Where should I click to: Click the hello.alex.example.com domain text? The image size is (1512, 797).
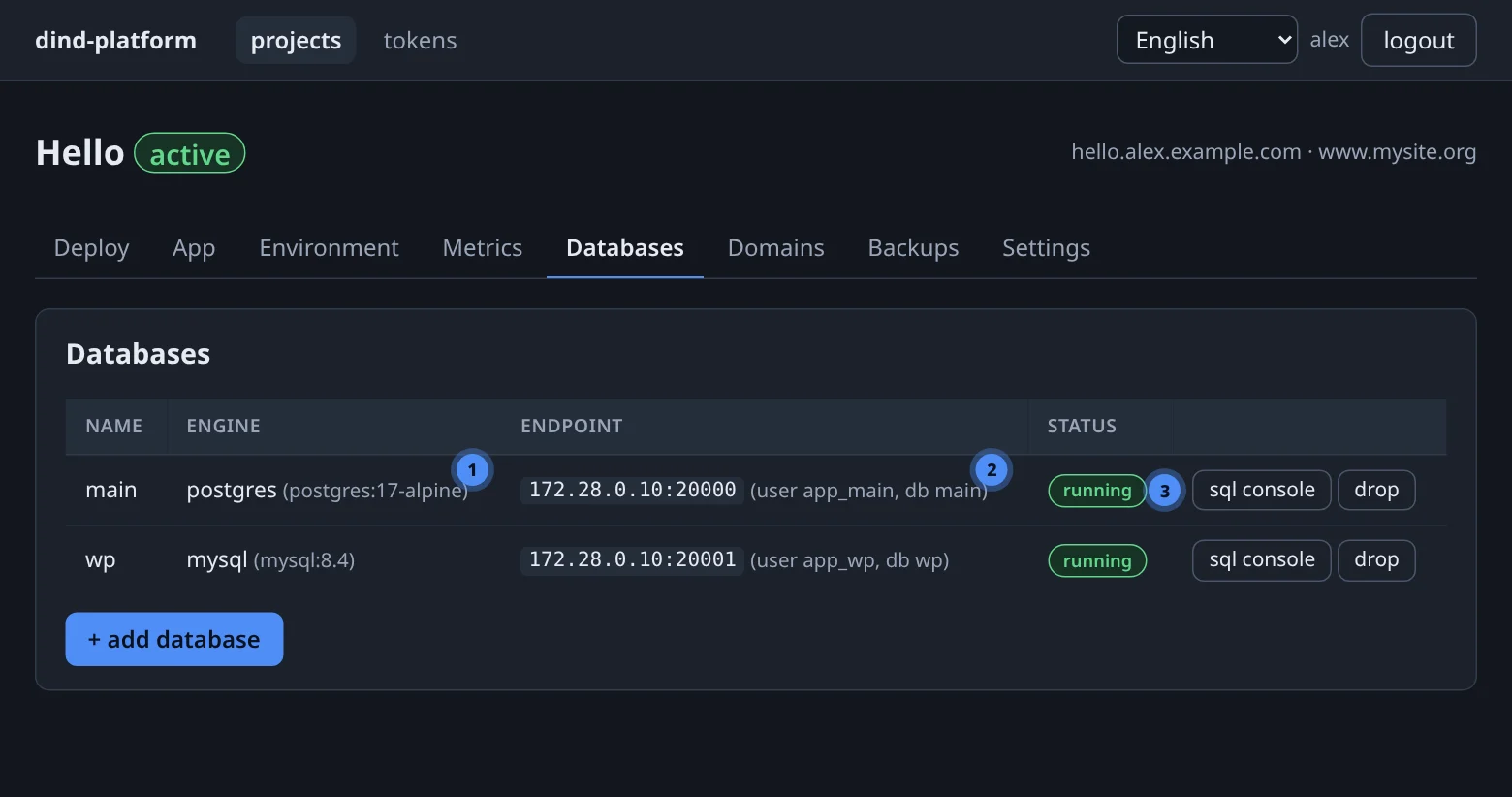[x=1185, y=151]
